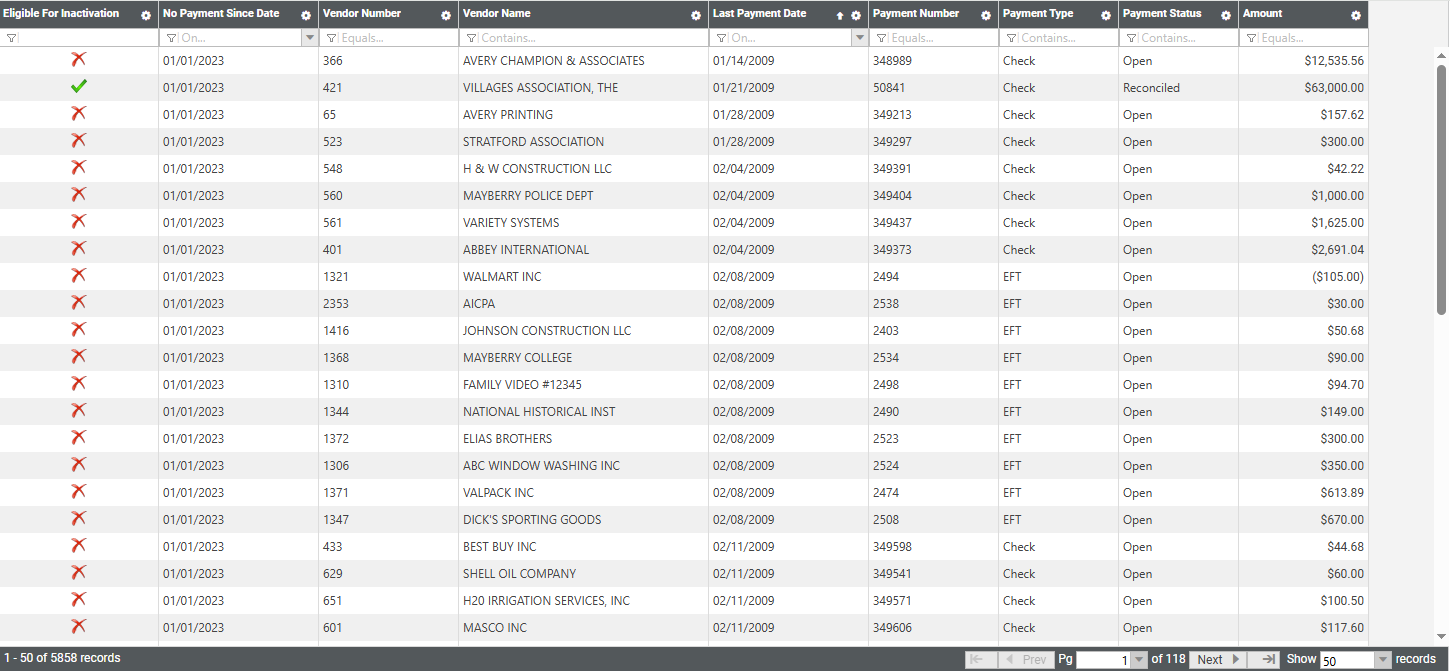Open Last Payment Date filter dropdown arrow

coord(859,38)
